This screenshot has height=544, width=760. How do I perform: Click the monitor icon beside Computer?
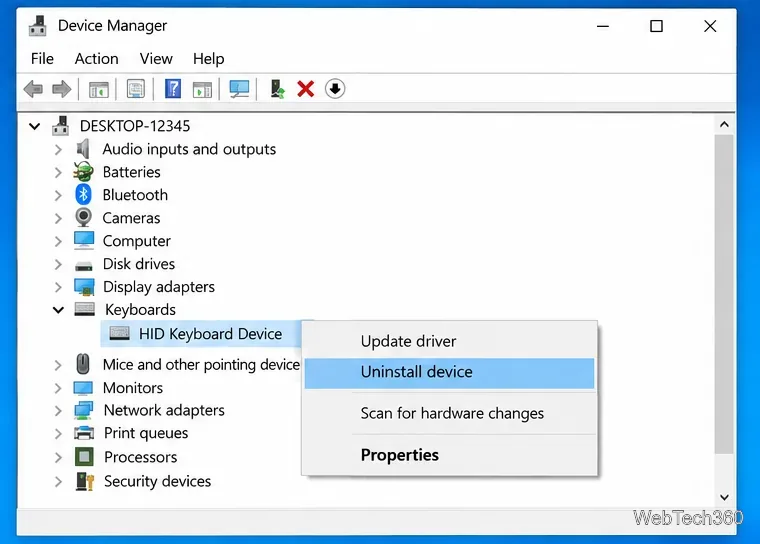tap(84, 240)
